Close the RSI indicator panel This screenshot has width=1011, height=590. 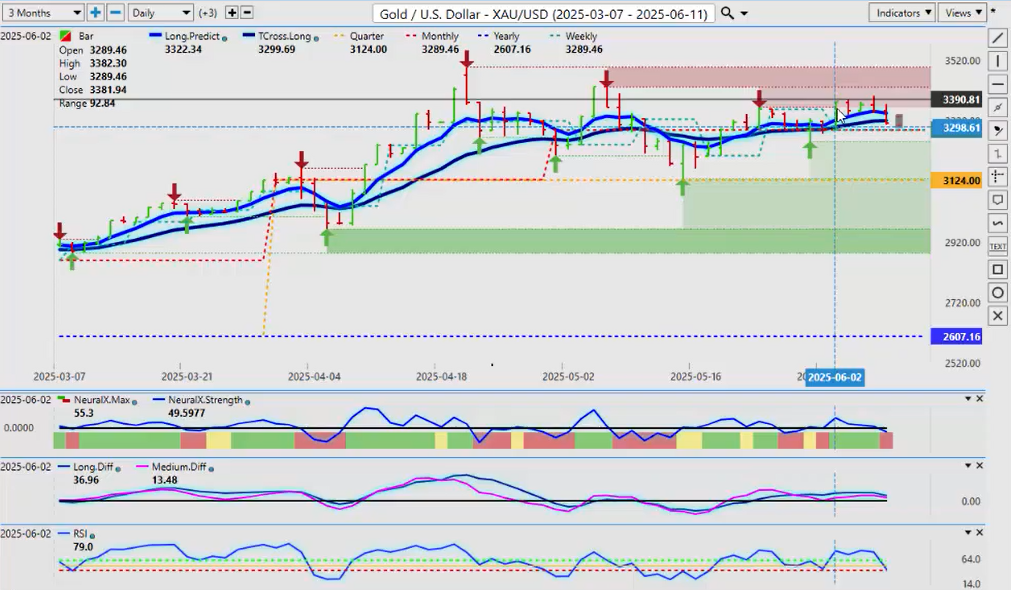pyautogui.click(x=979, y=533)
